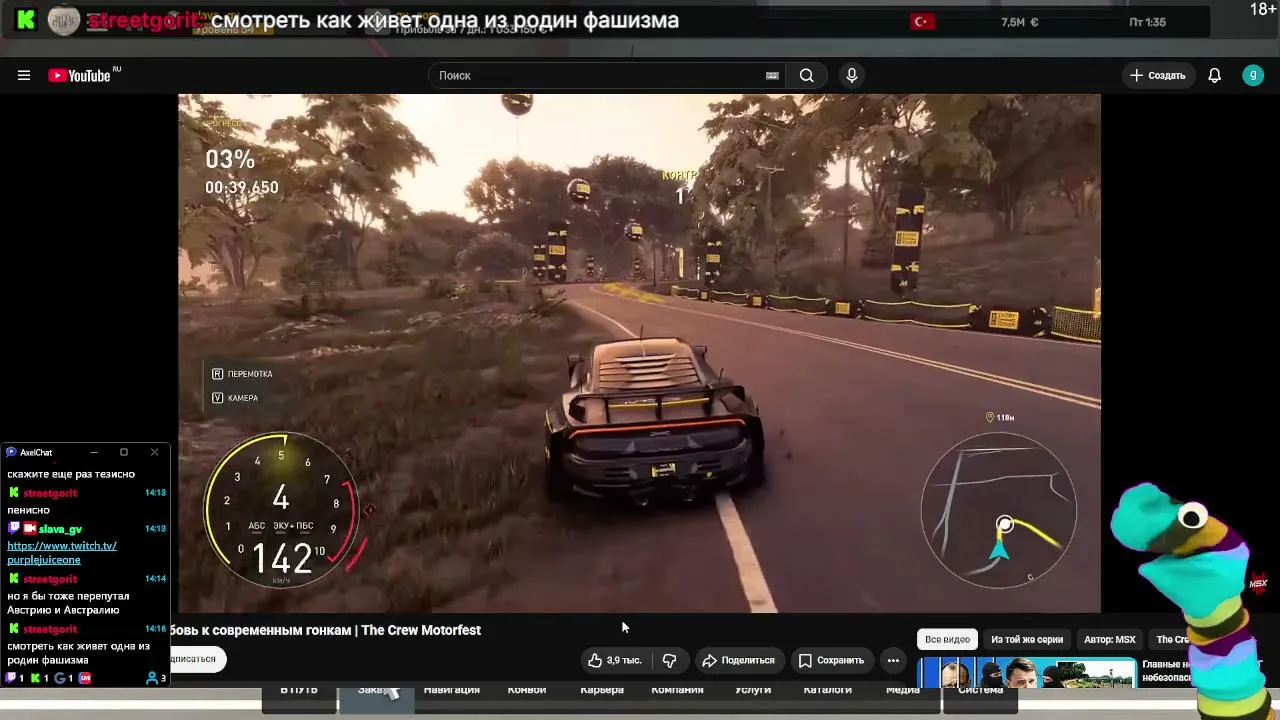Open the recommended video thumbnail below chips

point(1027,673)
